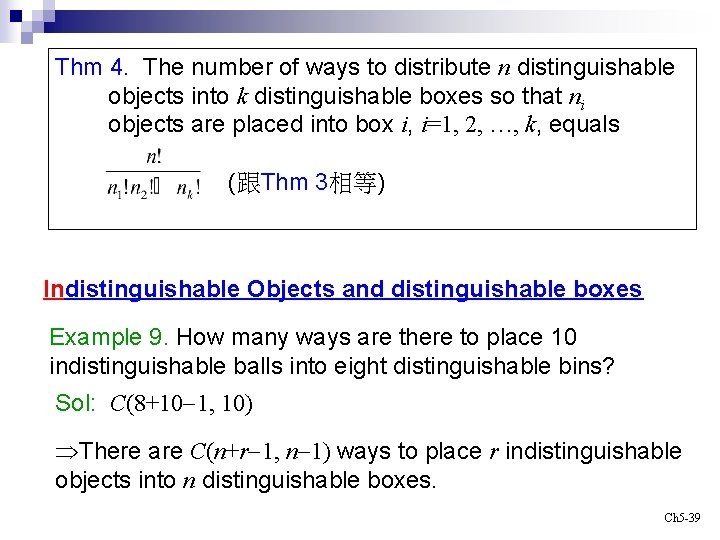Click the n! numerator of the fraction
720x540 pixels.
pos(153,157)
